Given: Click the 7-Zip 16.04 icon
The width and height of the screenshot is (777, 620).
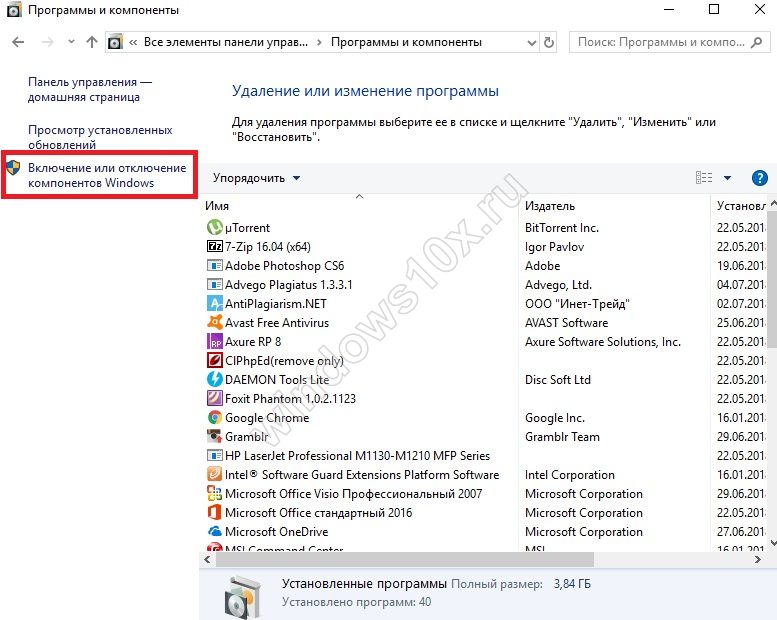Looking at the screenshot, I should (x=214, y=246).
